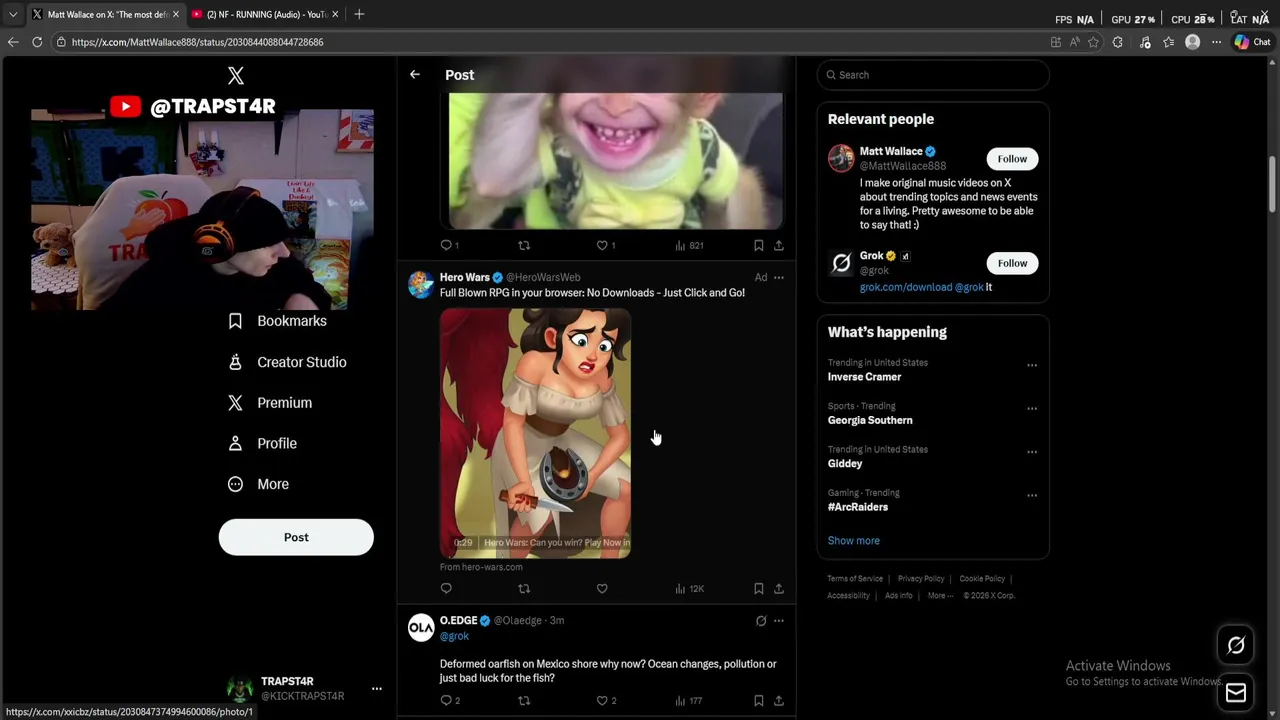The image size is (1280, 720).
Task: Open #ArcRaiders trend options menu
Action: click(1032, 495)
